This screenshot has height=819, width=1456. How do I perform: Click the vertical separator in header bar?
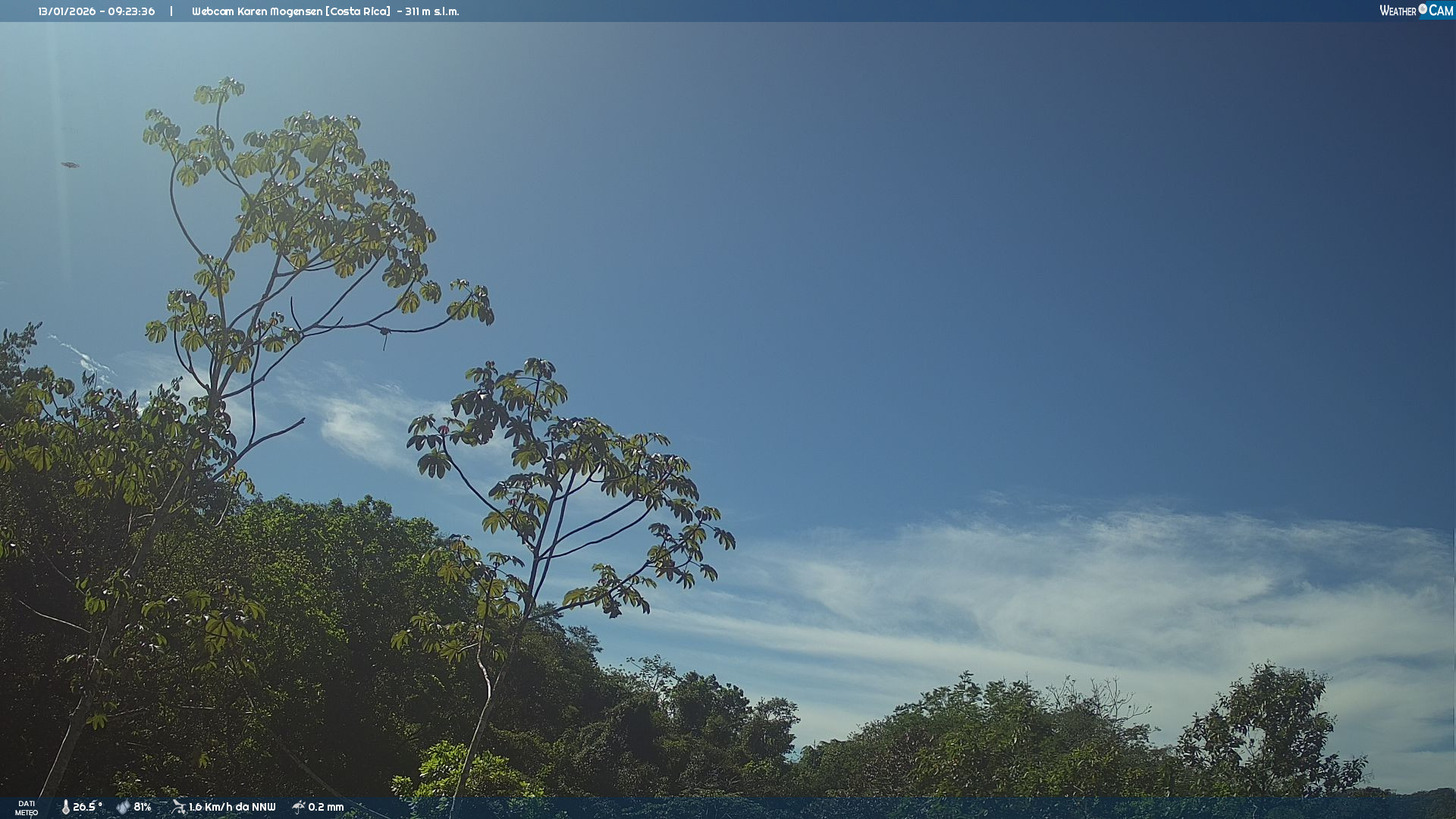171,11
